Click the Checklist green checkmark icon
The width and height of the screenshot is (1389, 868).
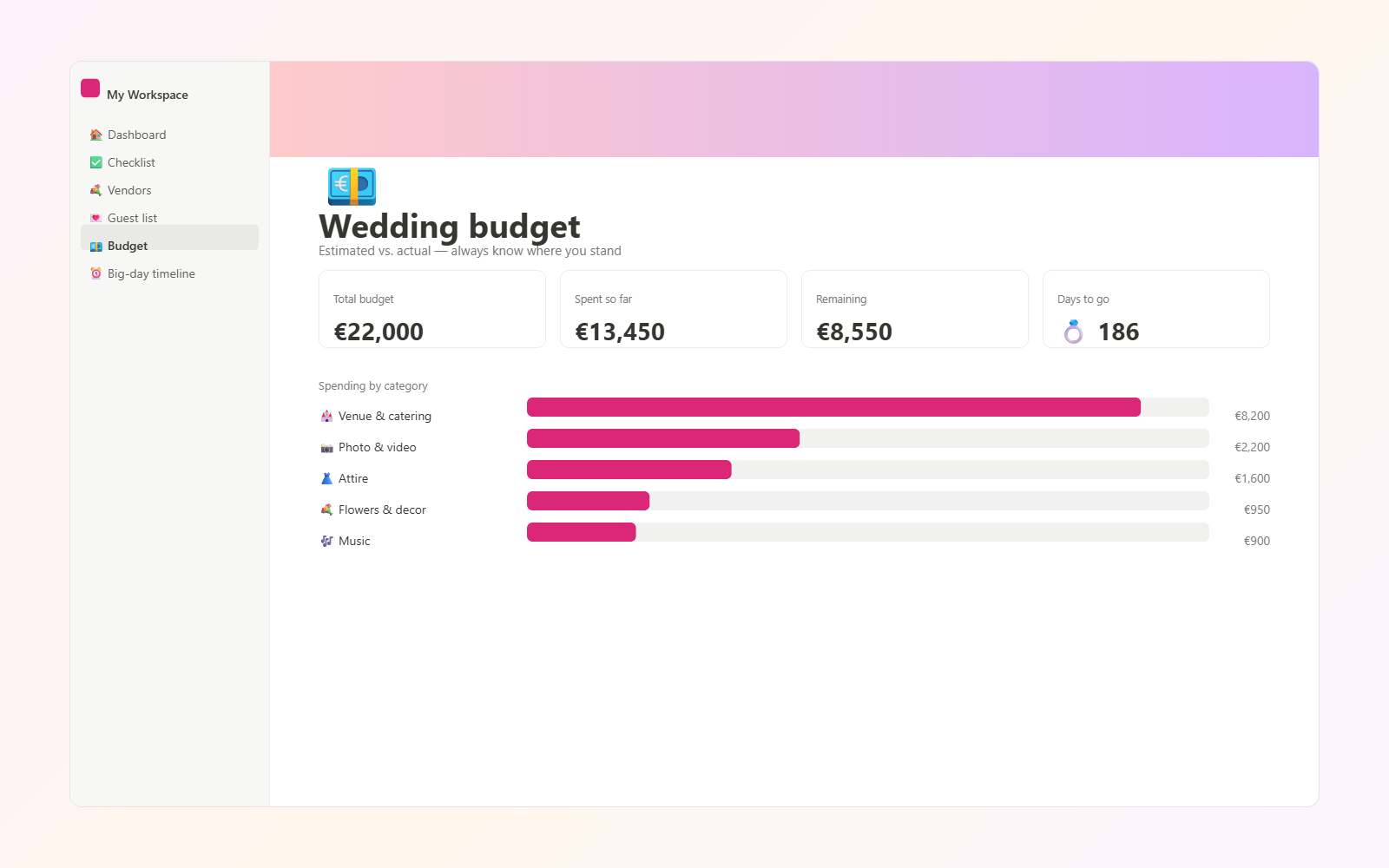pyautogui.click(x=96, y=162)
